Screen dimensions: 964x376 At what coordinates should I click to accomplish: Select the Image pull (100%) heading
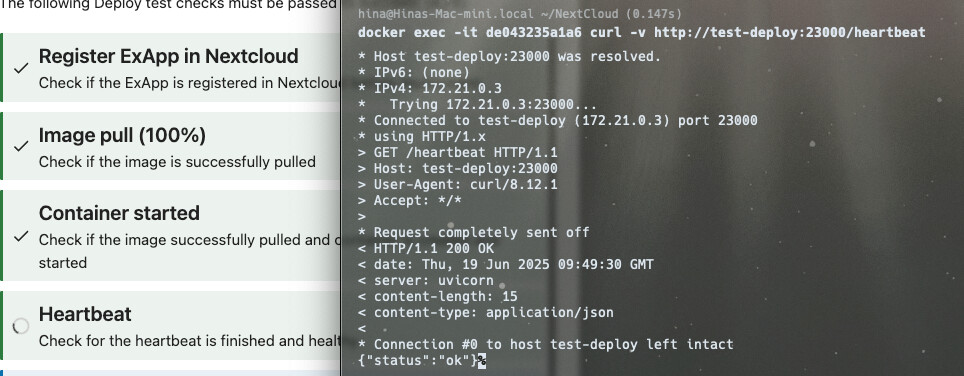[122, 135]
